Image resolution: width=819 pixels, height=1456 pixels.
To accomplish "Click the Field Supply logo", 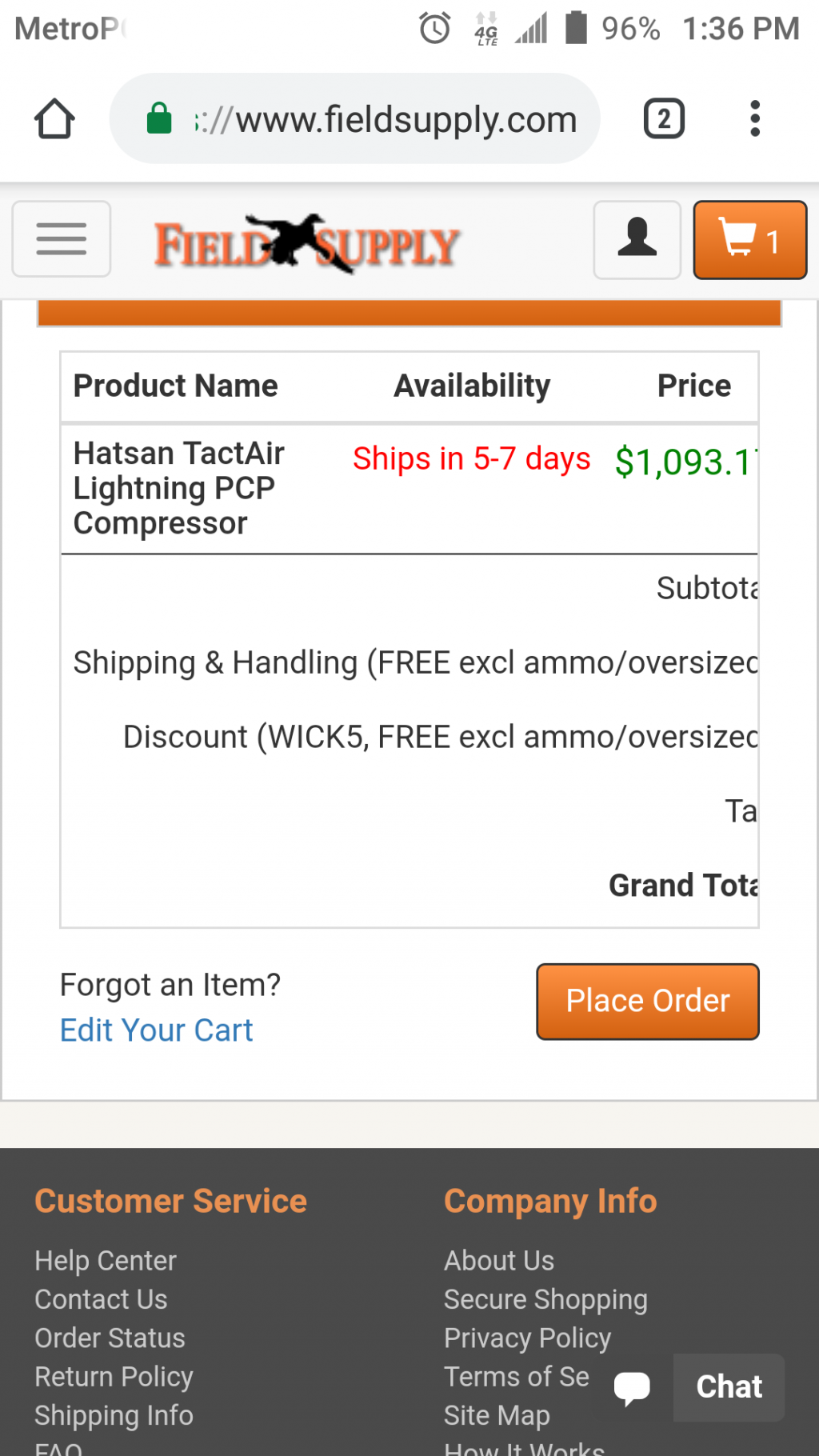I will [x=306, y=242].
